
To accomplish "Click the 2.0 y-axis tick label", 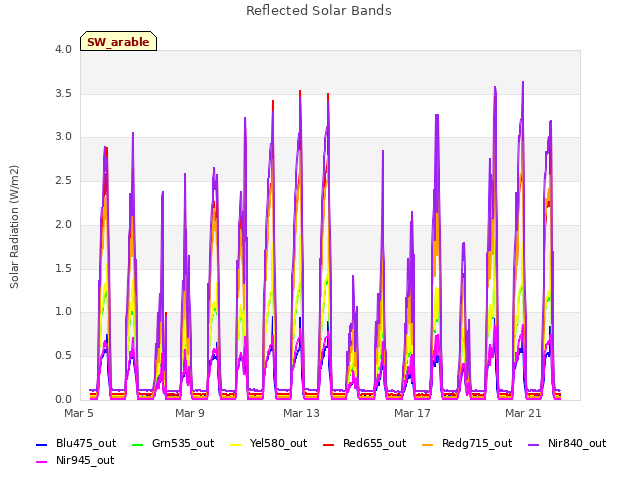I will pyautogui.click(x=63, y=224).
